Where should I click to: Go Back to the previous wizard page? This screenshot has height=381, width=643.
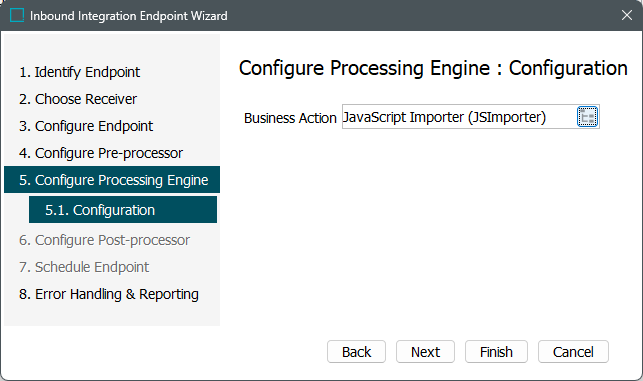click(356, 351)
